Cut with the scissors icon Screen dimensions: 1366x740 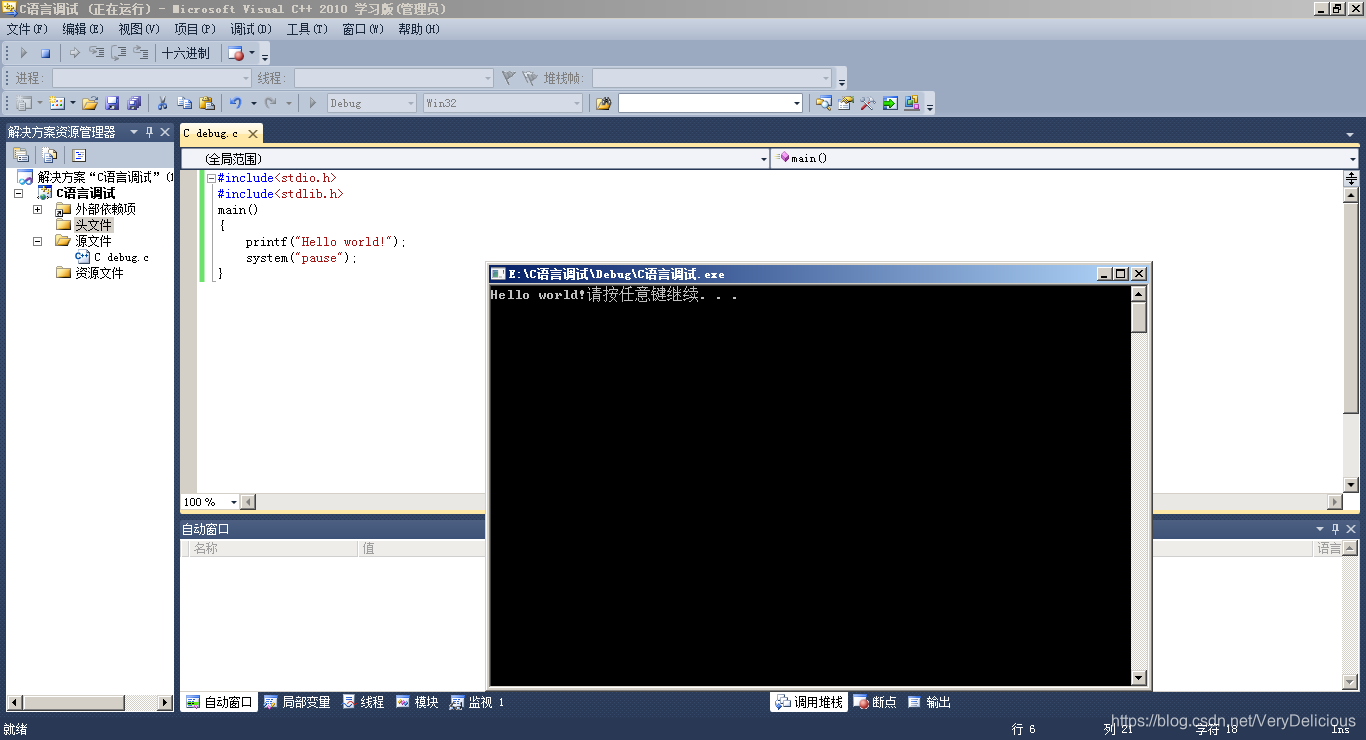tap(162, 103)
